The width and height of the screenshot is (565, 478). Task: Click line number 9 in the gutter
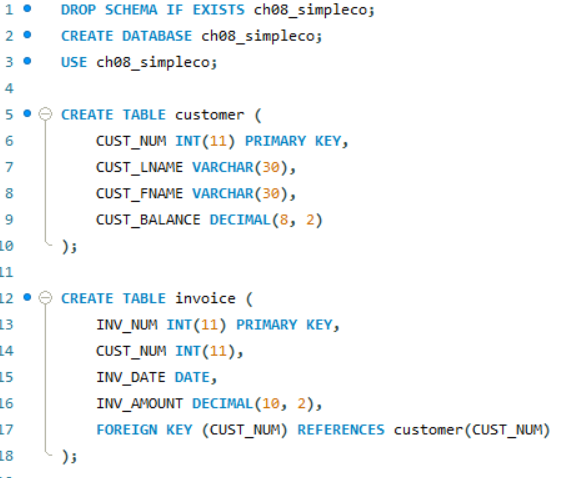[x=9, y=219]
